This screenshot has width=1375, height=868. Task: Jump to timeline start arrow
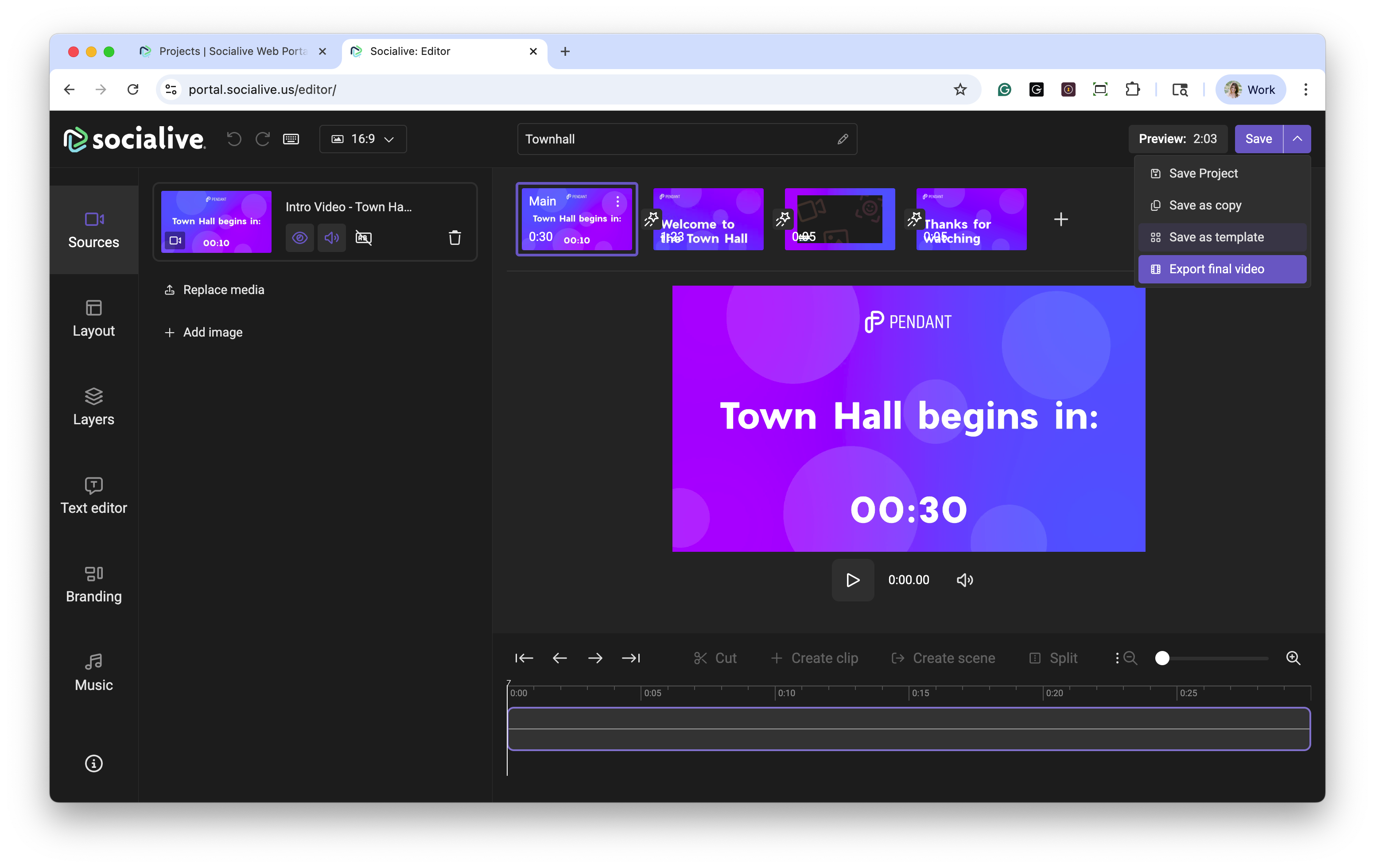pyautogui.click(x=524, y=658)
